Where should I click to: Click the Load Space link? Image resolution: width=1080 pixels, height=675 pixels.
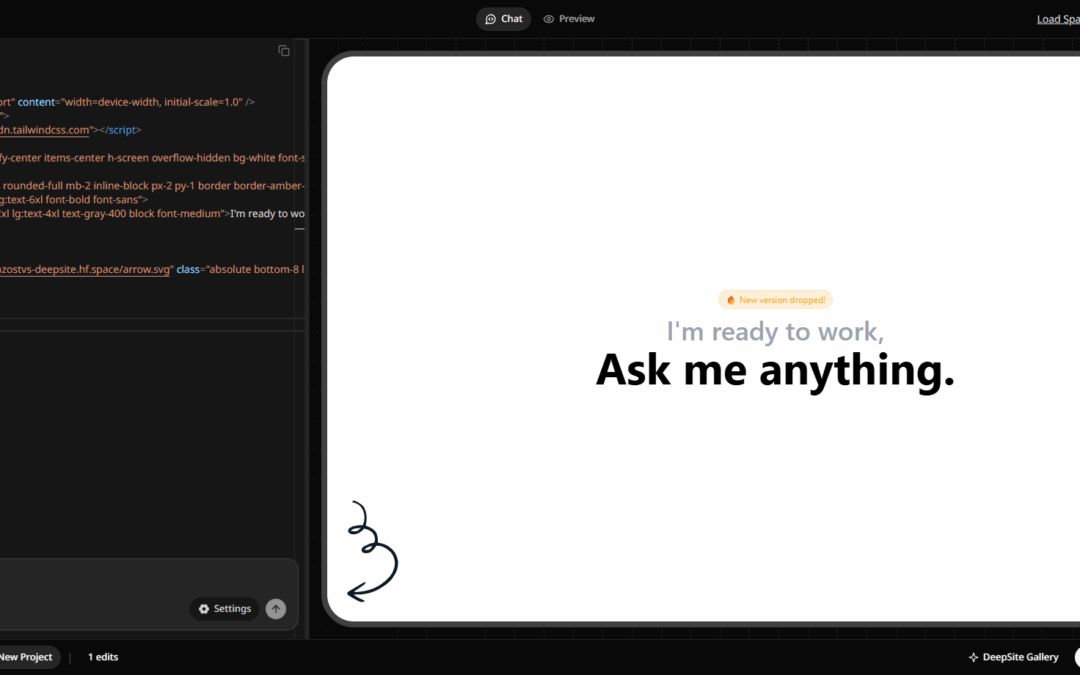click(x=1058, y=19)
